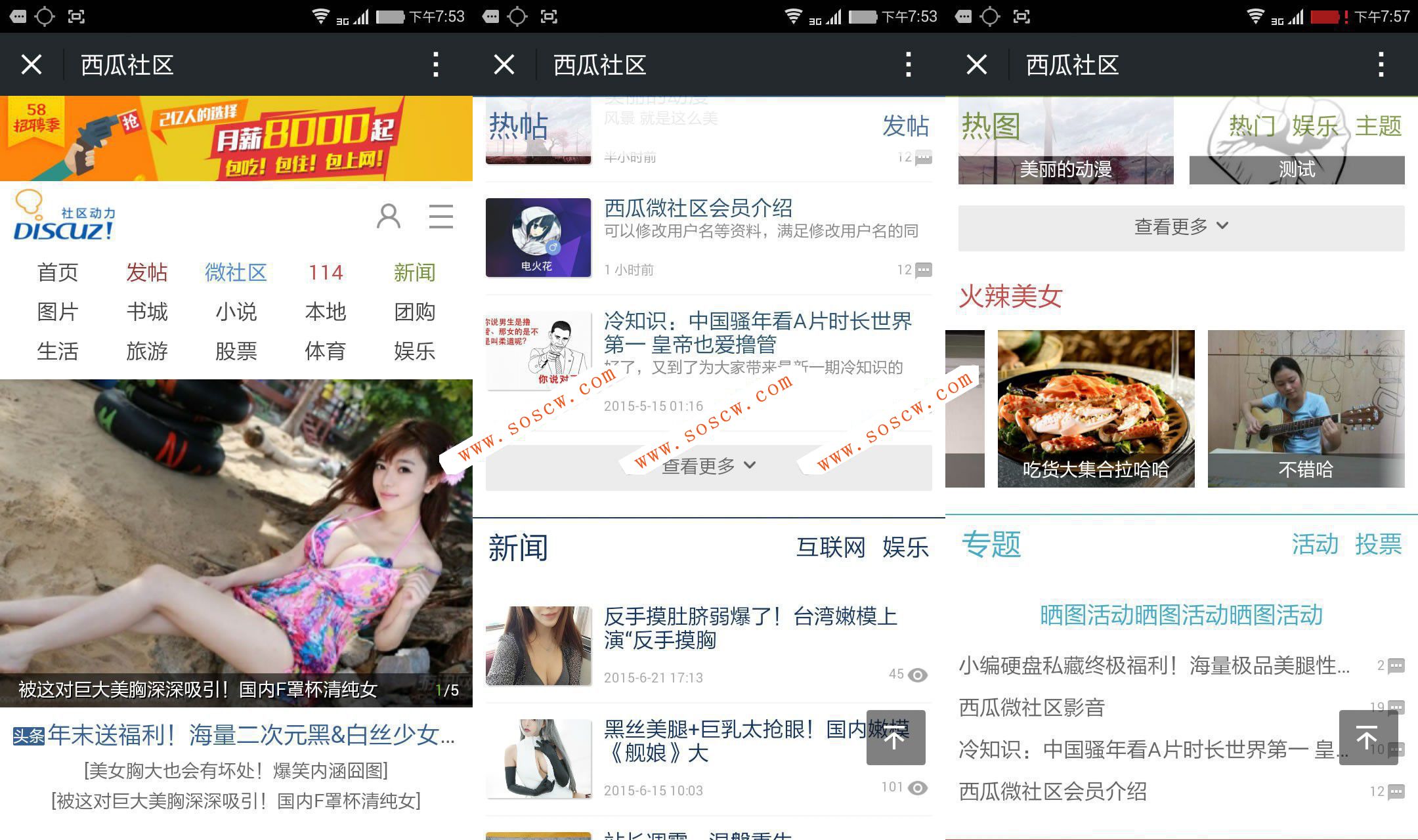Close the left screen with the X icon

pyautogui.click(x=32, y=65)
